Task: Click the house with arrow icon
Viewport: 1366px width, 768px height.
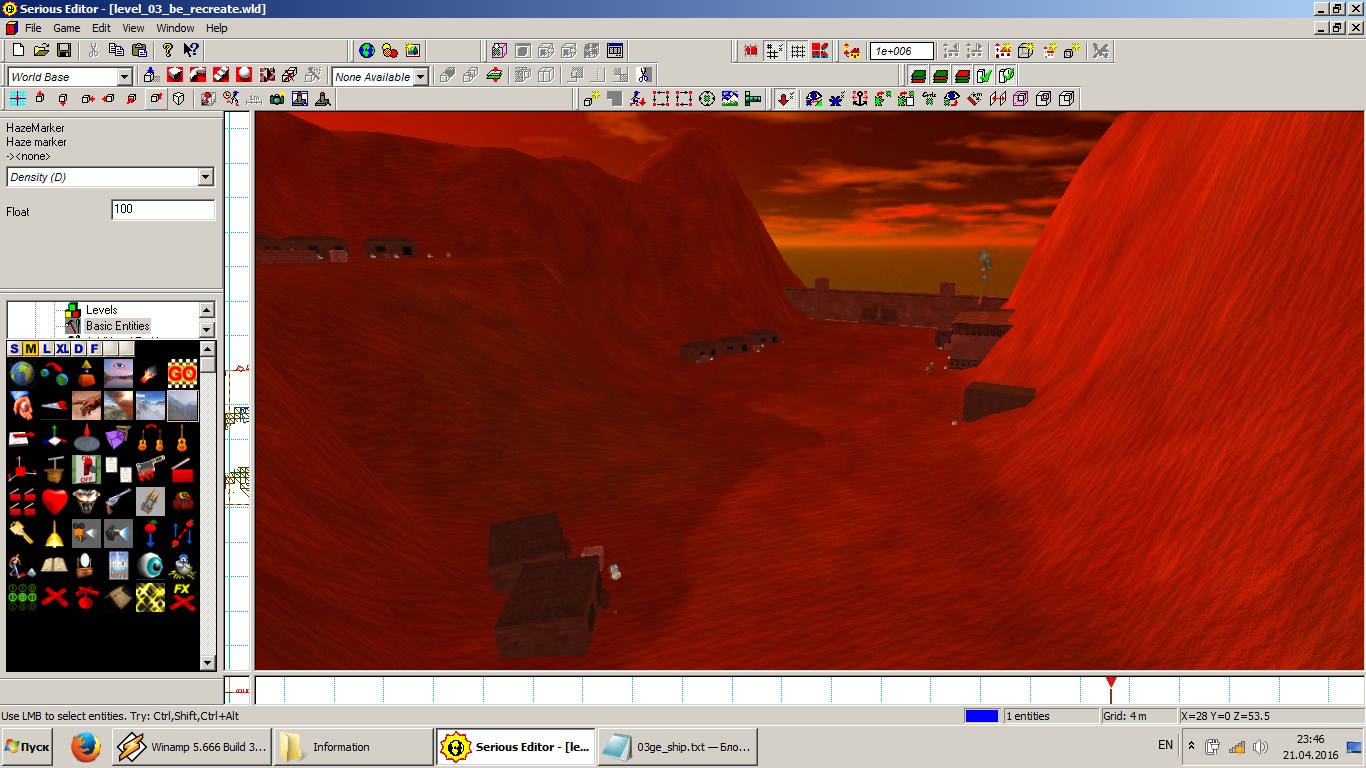Action: [851, 50]
